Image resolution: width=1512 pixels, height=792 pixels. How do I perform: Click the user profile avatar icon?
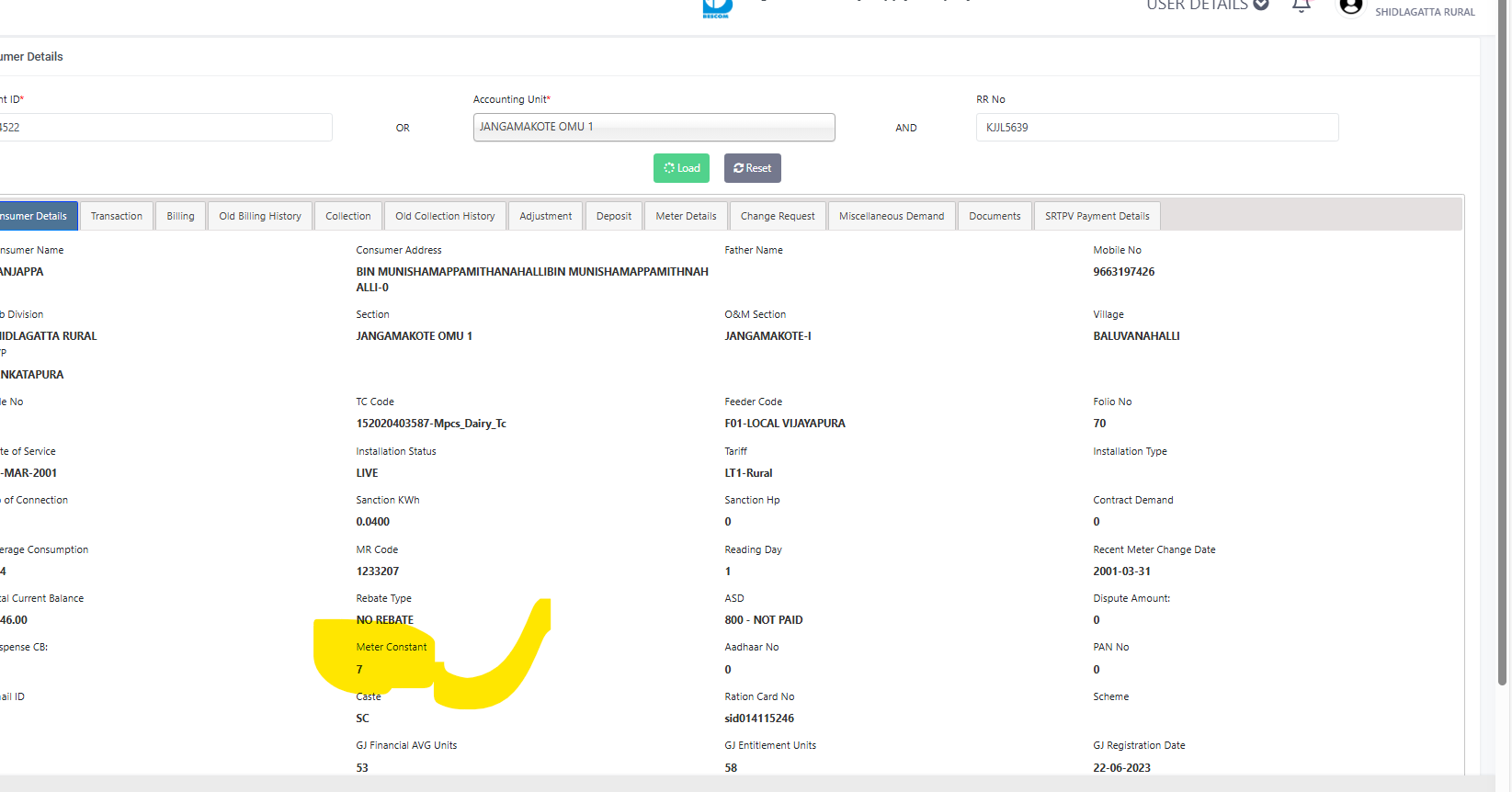[1350, 6]
